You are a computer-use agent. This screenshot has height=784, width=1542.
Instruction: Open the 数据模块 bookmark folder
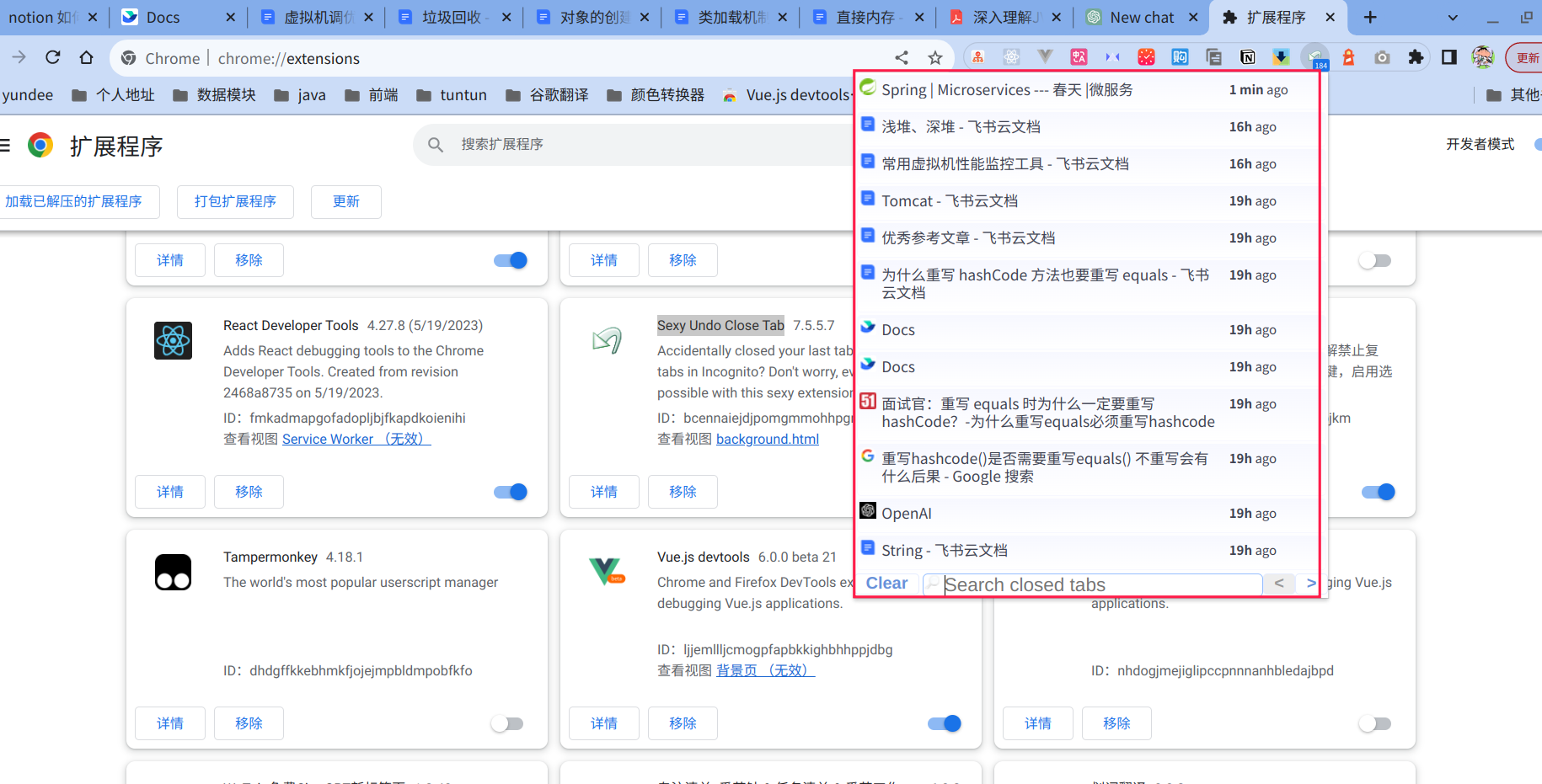click(214, 95)
